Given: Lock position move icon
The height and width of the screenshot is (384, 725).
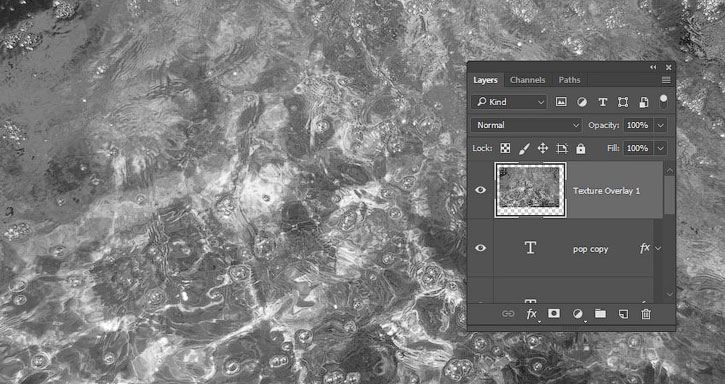Looking at the screenshot, I should coord(543,149).
